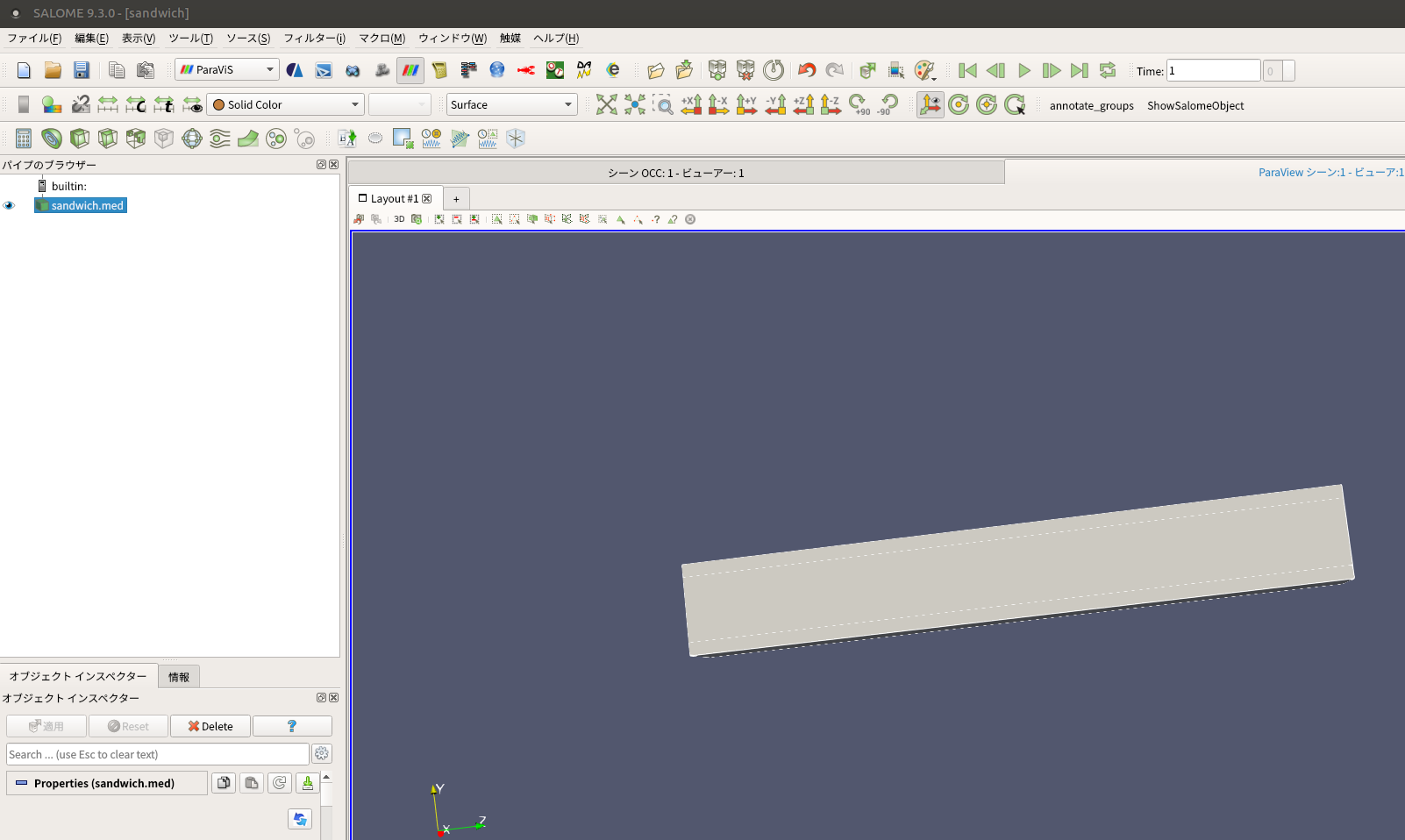
Task: Select the Layout #1 tab
Action: click(395, 198)
